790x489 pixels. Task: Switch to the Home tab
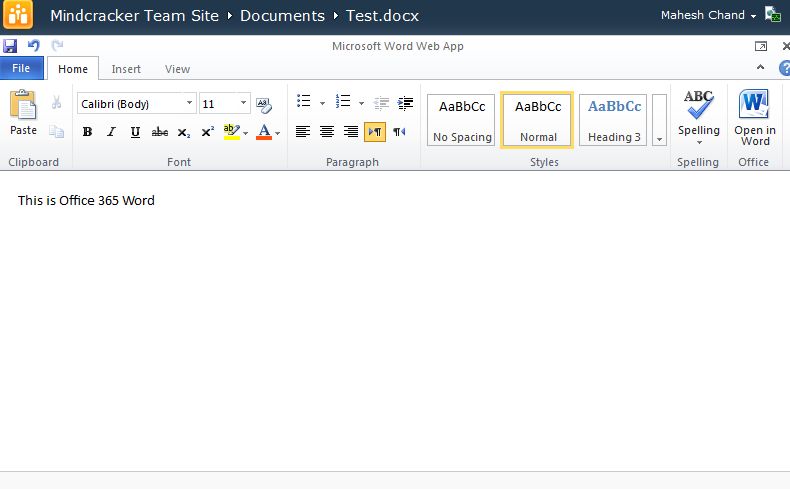point(73,69)
